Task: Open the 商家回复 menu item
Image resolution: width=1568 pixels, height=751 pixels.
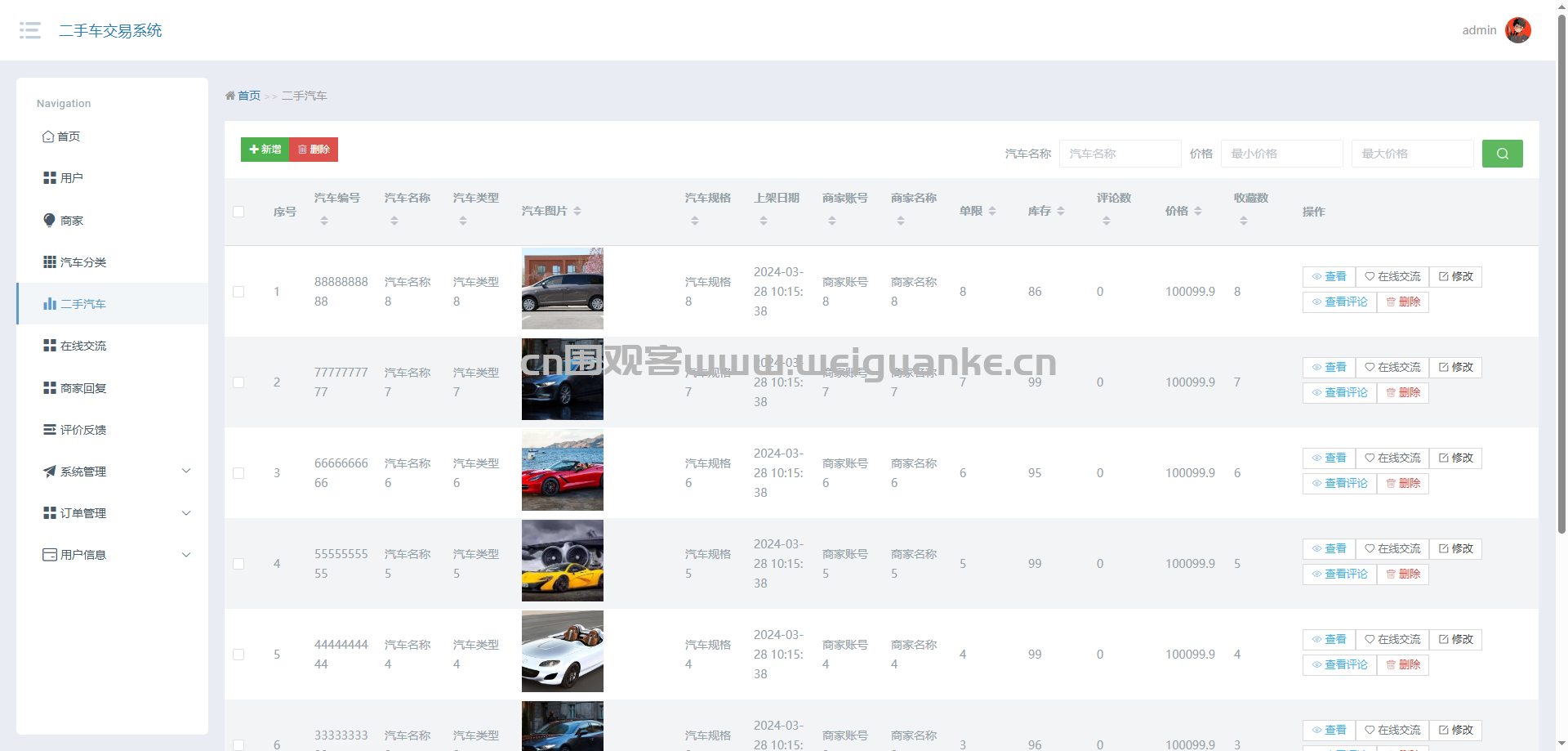Action: coord(112,387)
